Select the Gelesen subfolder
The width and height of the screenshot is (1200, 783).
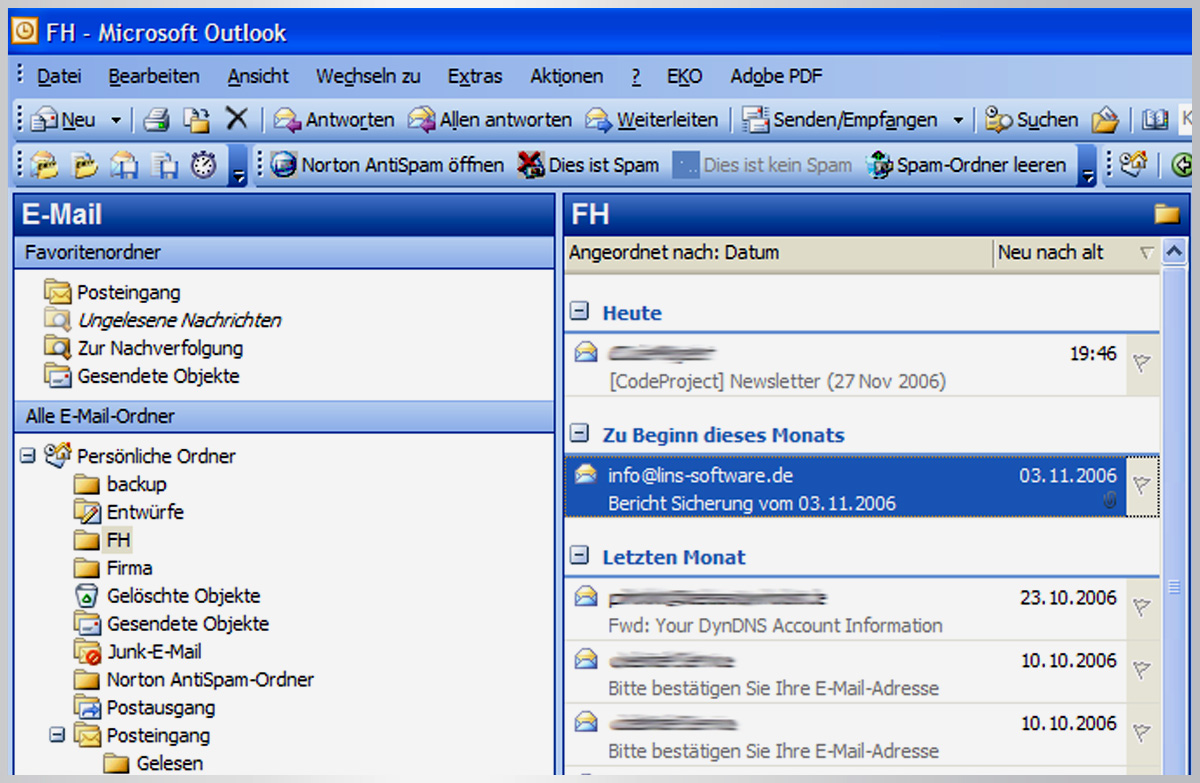pos(169,763)
